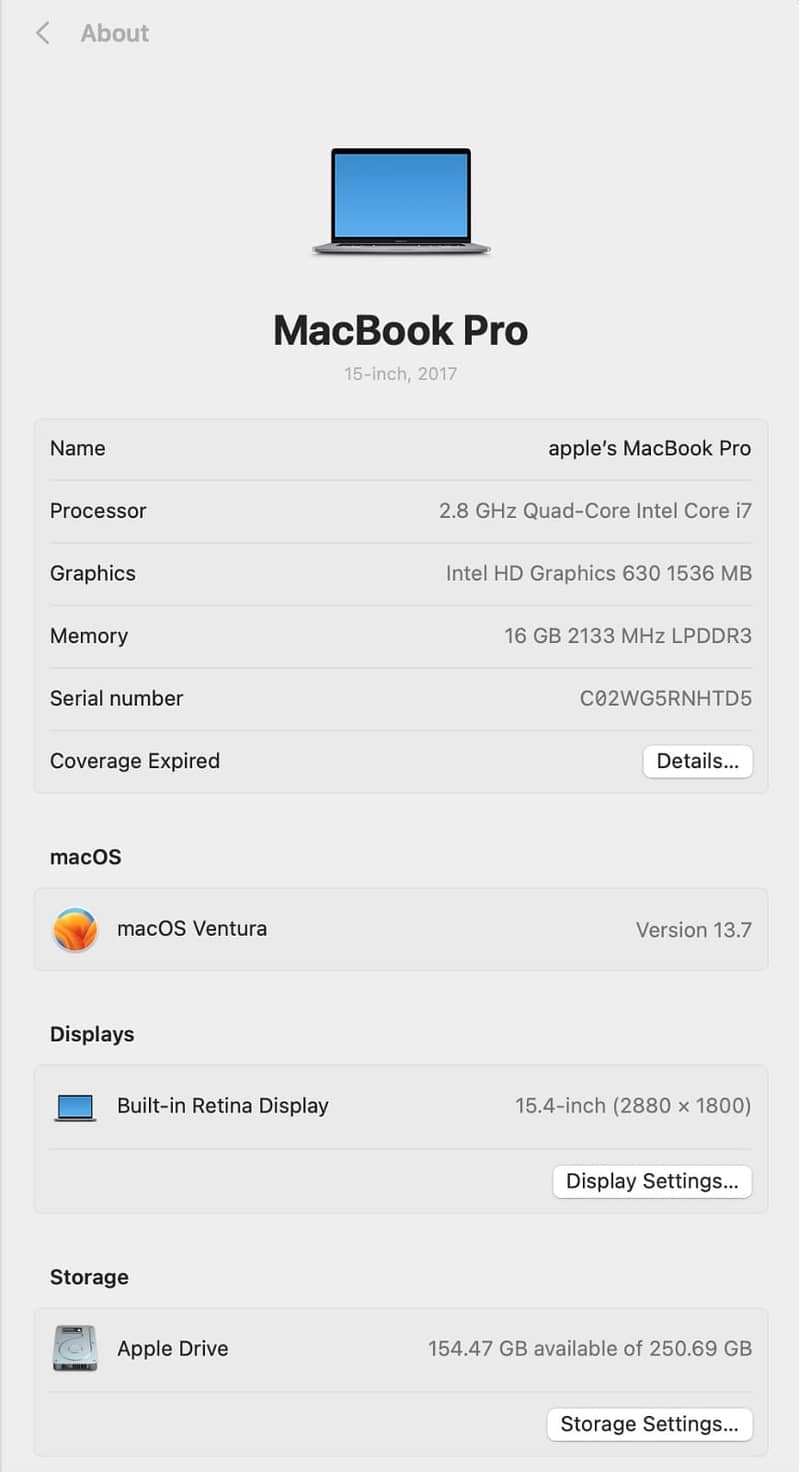This screenshot has width=799, height=1472.
Task: Open Storage Settings
Action: pyautogui.click(x=649, y=1424)
